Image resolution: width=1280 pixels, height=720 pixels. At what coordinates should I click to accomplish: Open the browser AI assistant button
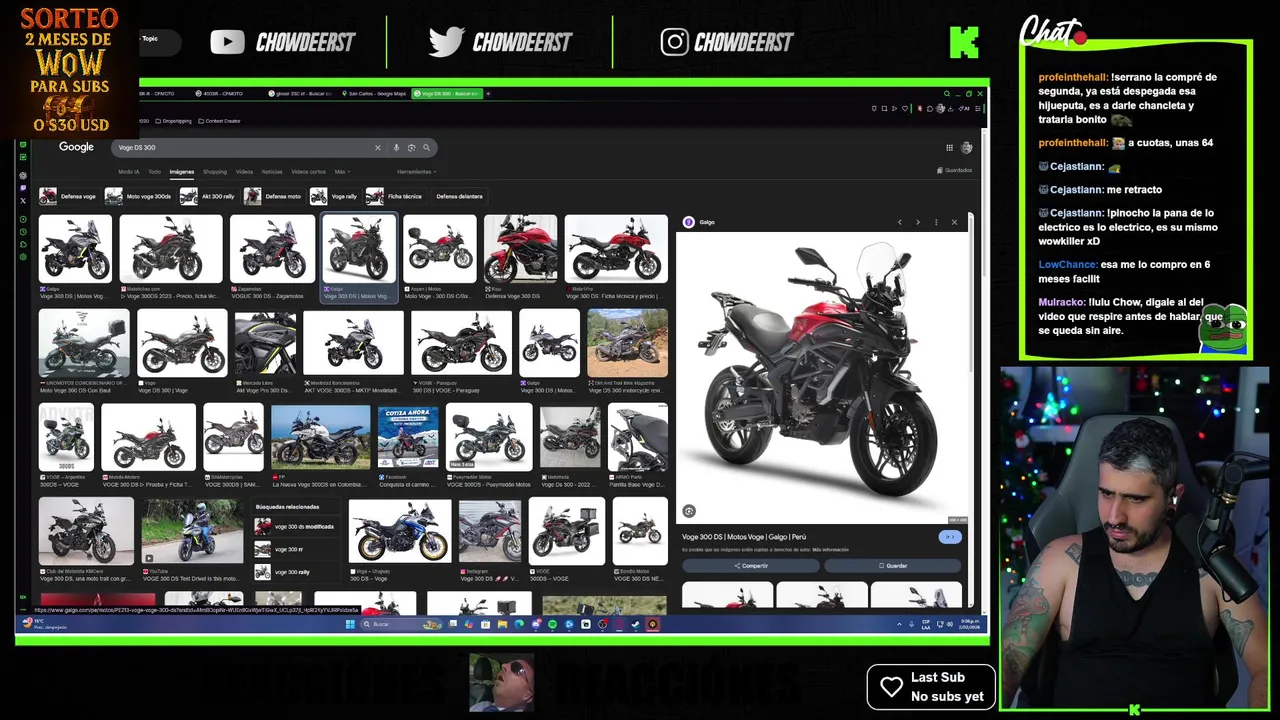tap(963, 108)
